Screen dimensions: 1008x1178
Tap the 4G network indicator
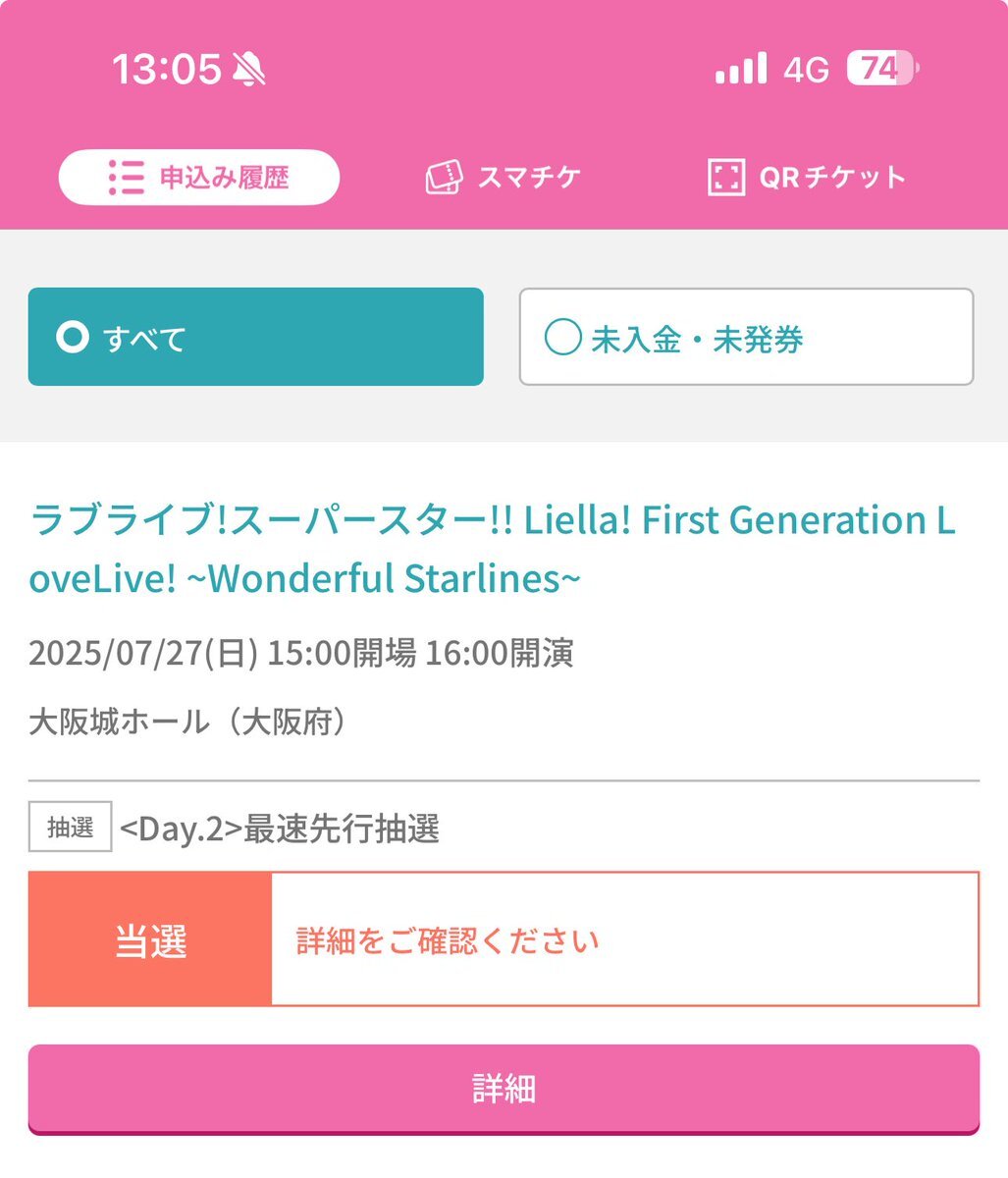pyautogui.click(x=806, y=70)
